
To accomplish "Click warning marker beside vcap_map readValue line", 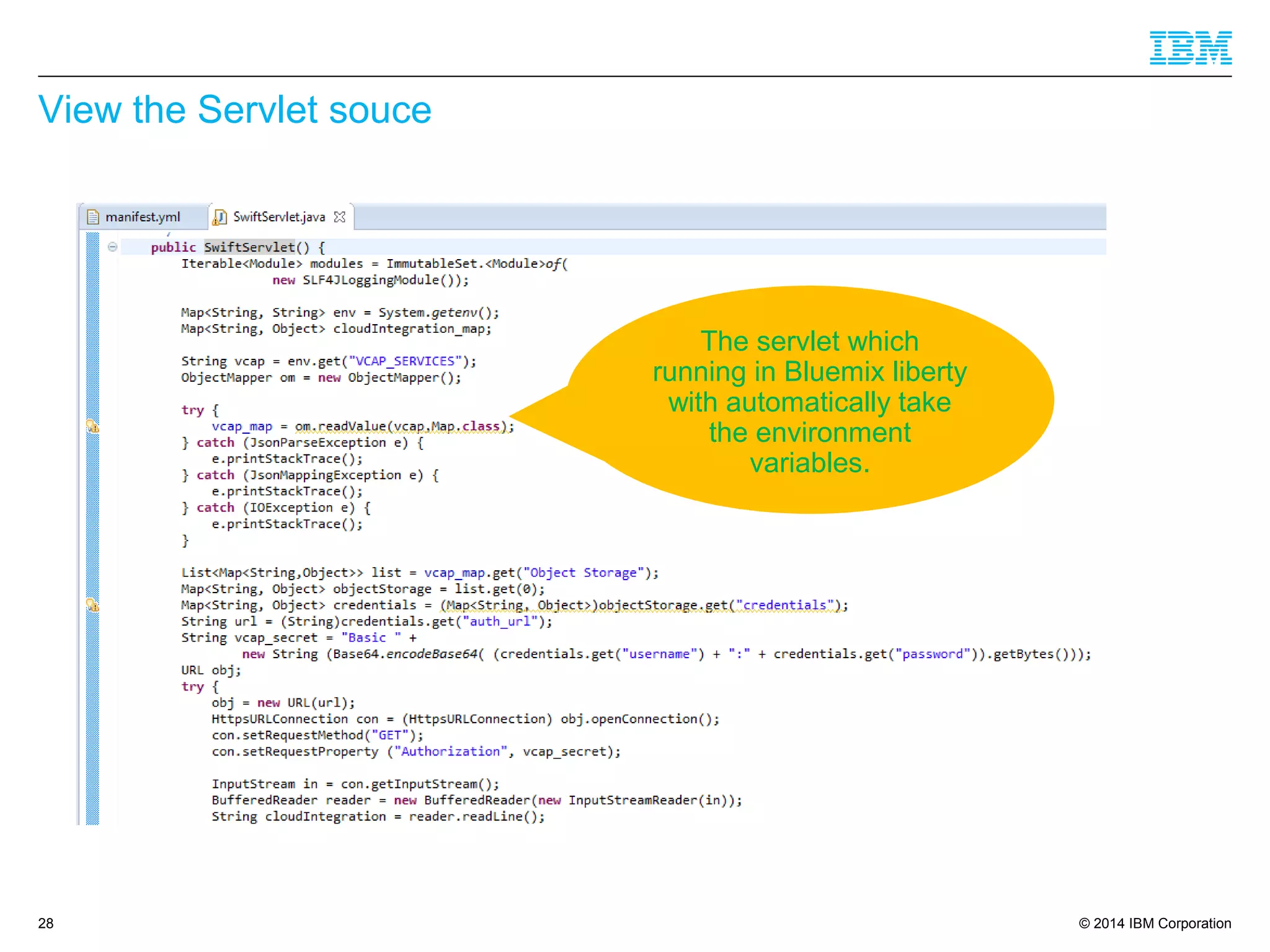I will point(92,426).
